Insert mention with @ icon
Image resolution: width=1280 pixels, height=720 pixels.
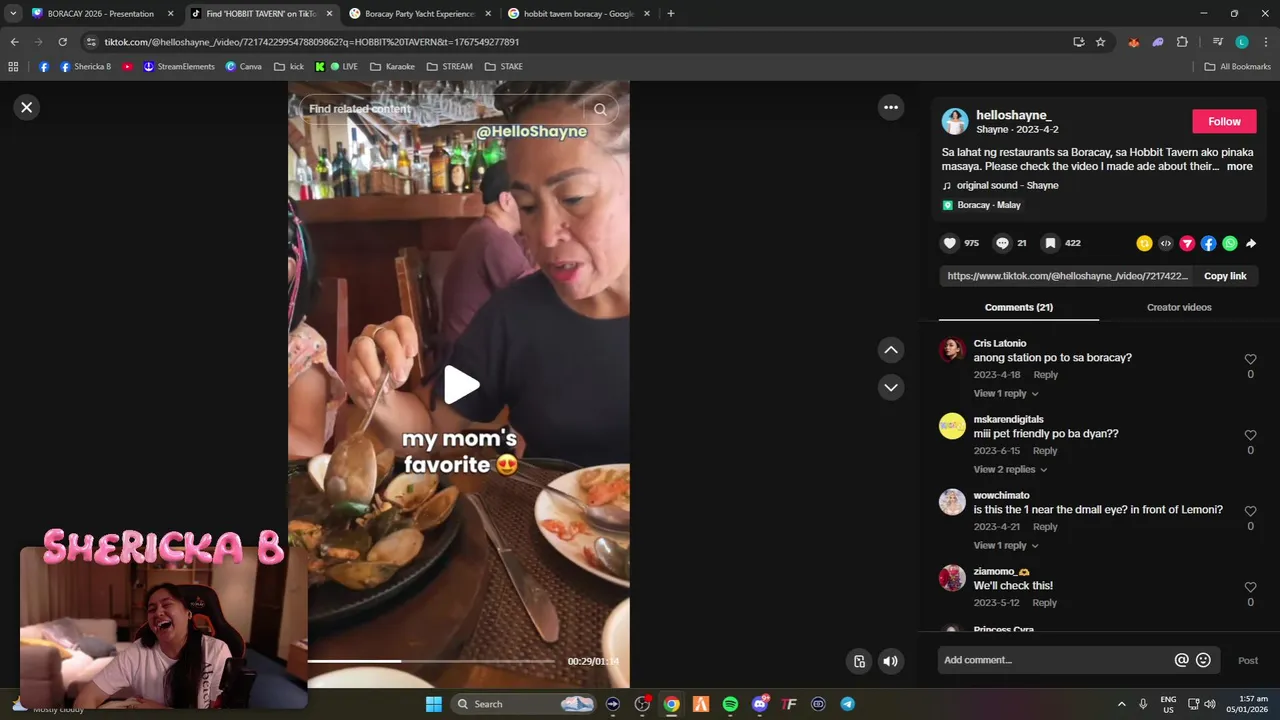tap(1181, 660)
